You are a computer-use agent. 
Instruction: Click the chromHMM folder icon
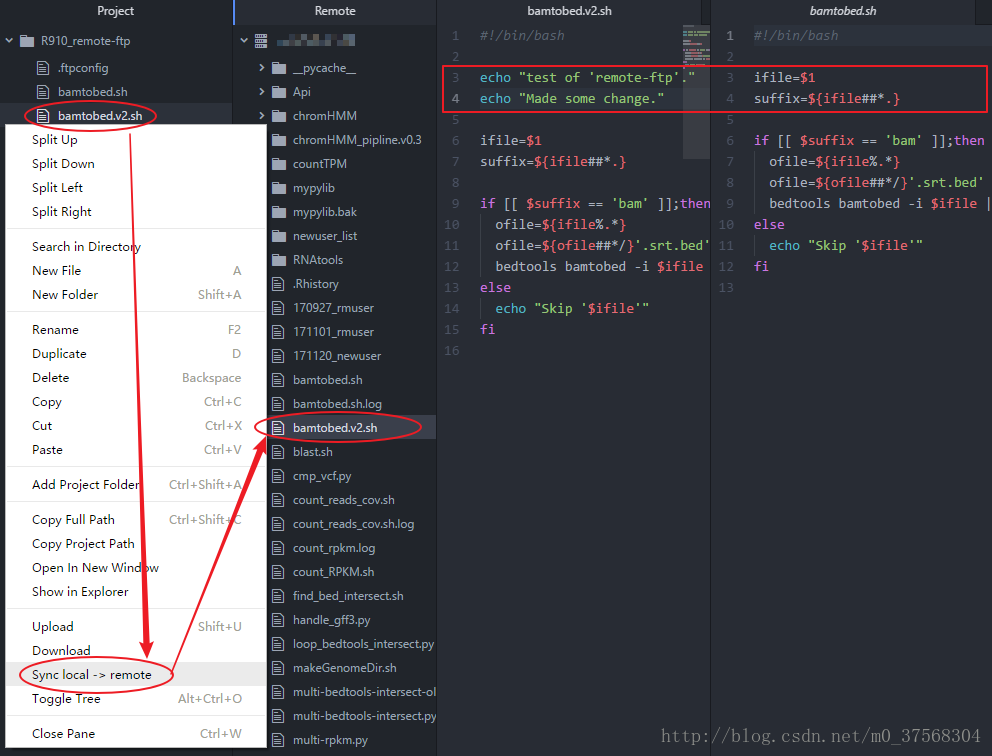279,116
